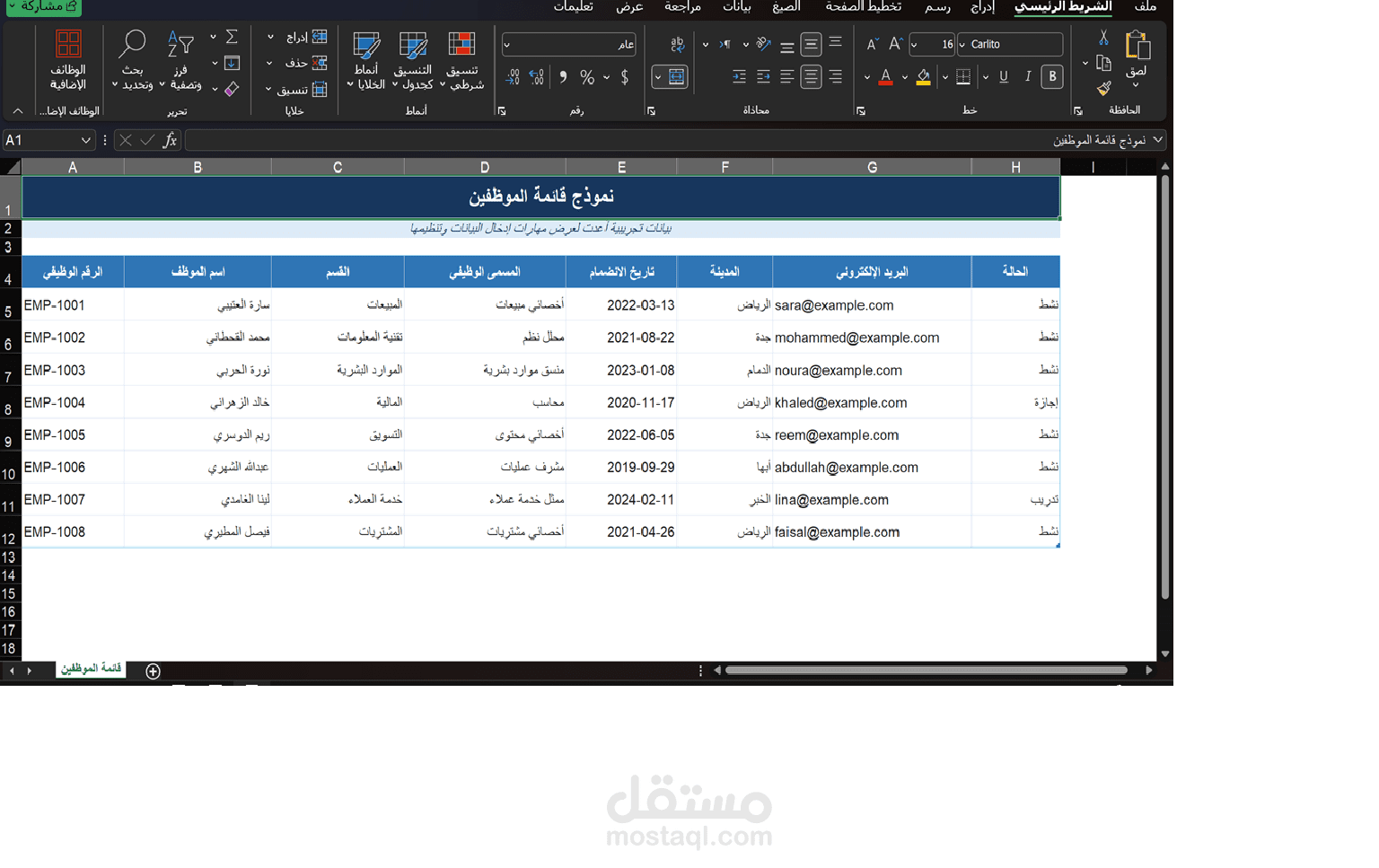1379x868 pixels.
Task: Click the Cut scissors icon
Action: (x=1103, y=39)
